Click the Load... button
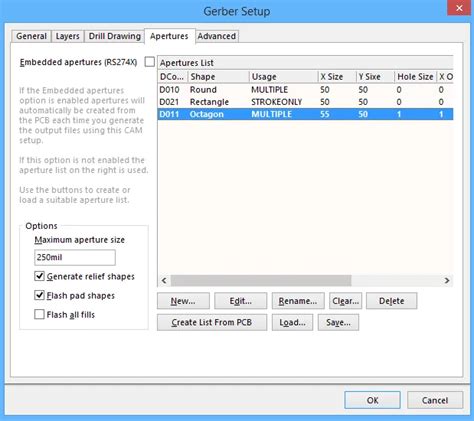474x421 pixels. click(292, 322)
